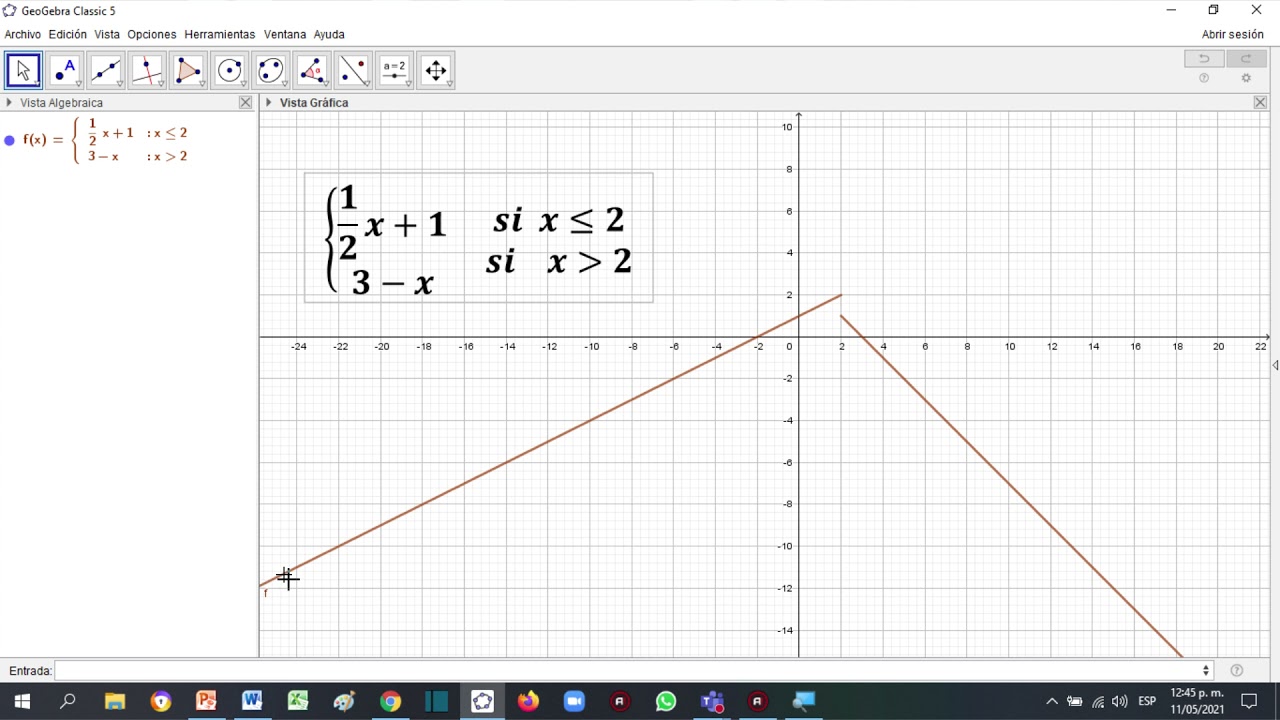Image resolution: width=1280 pixels, height=720 pixels.
Task: Open the Herramientas menu
Action: [x=220, y=34]
